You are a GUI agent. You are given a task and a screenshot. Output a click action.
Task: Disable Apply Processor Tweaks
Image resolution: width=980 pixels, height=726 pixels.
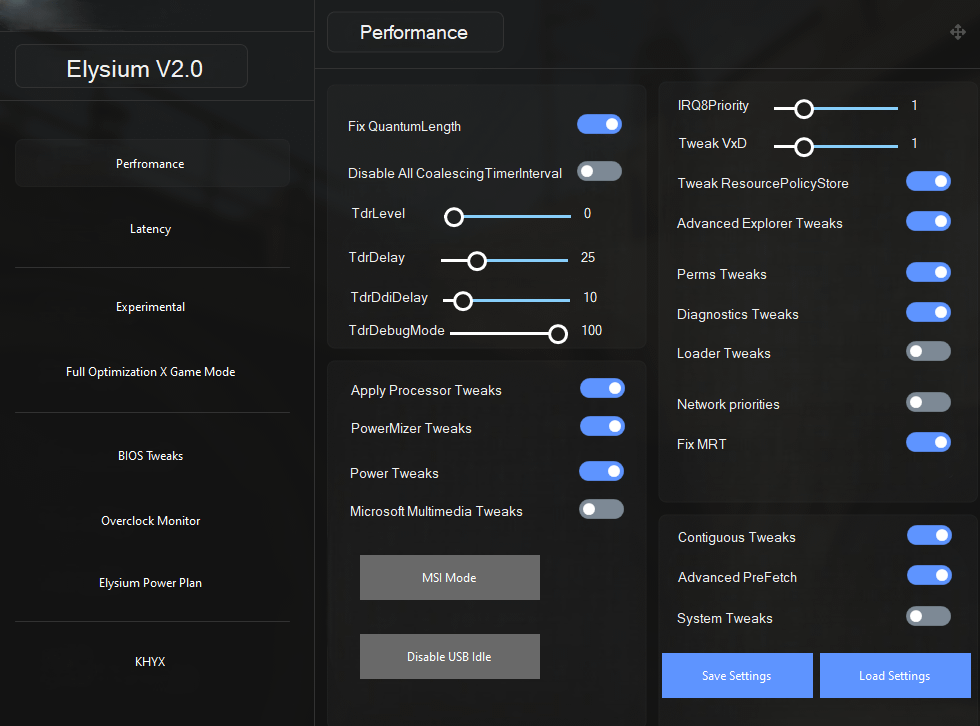(602, 388)
